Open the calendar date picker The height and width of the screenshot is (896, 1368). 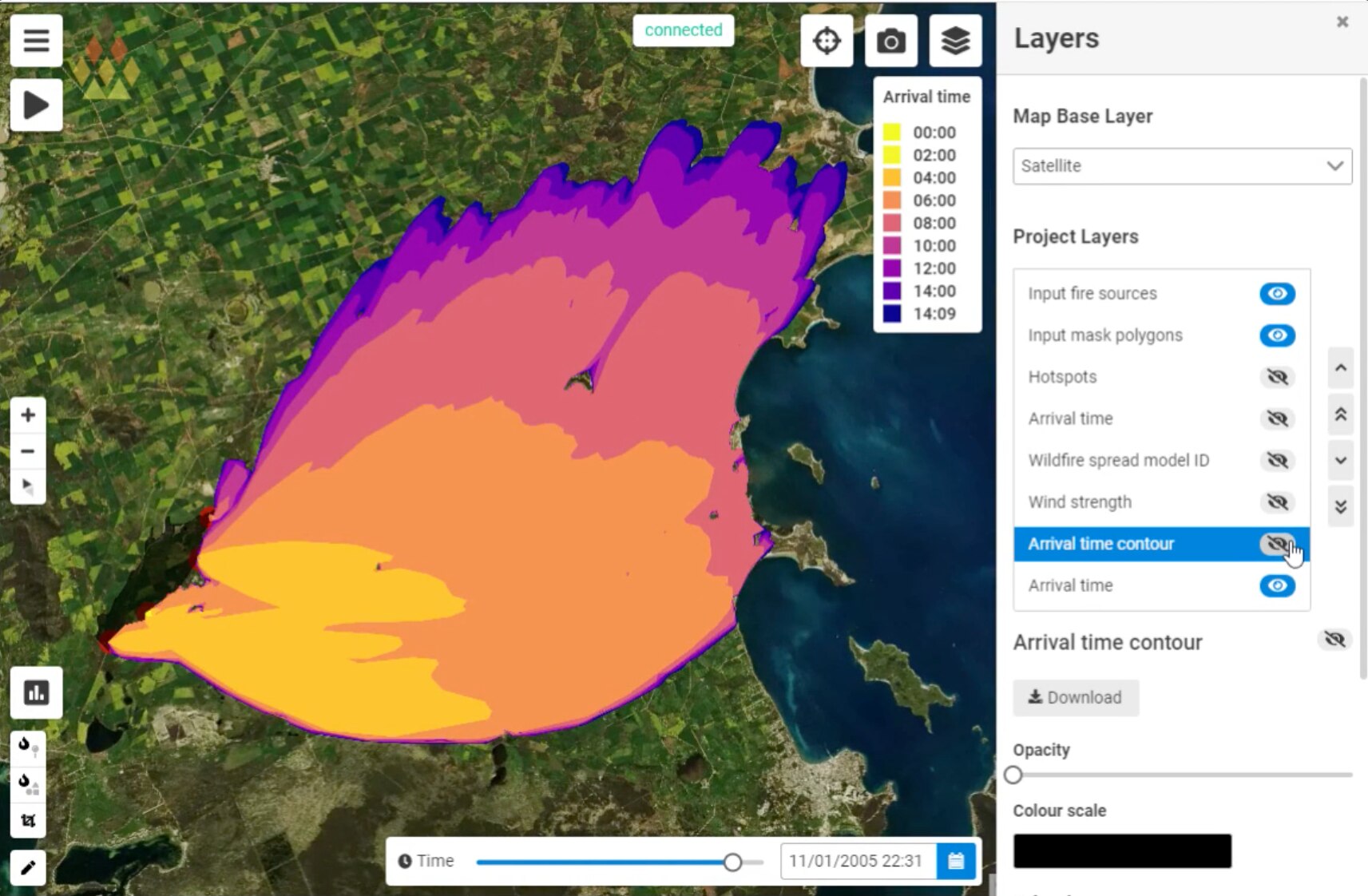coord(956,861)
